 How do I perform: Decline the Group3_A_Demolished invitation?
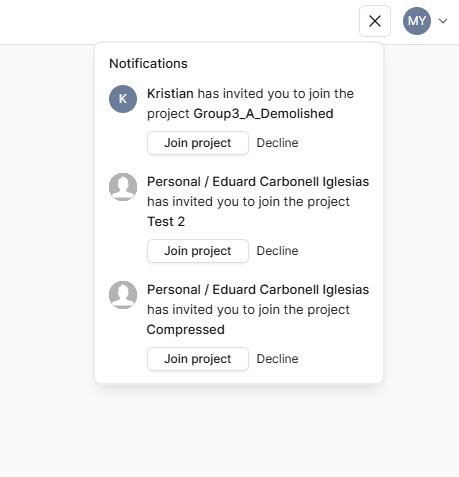point(277,143)
